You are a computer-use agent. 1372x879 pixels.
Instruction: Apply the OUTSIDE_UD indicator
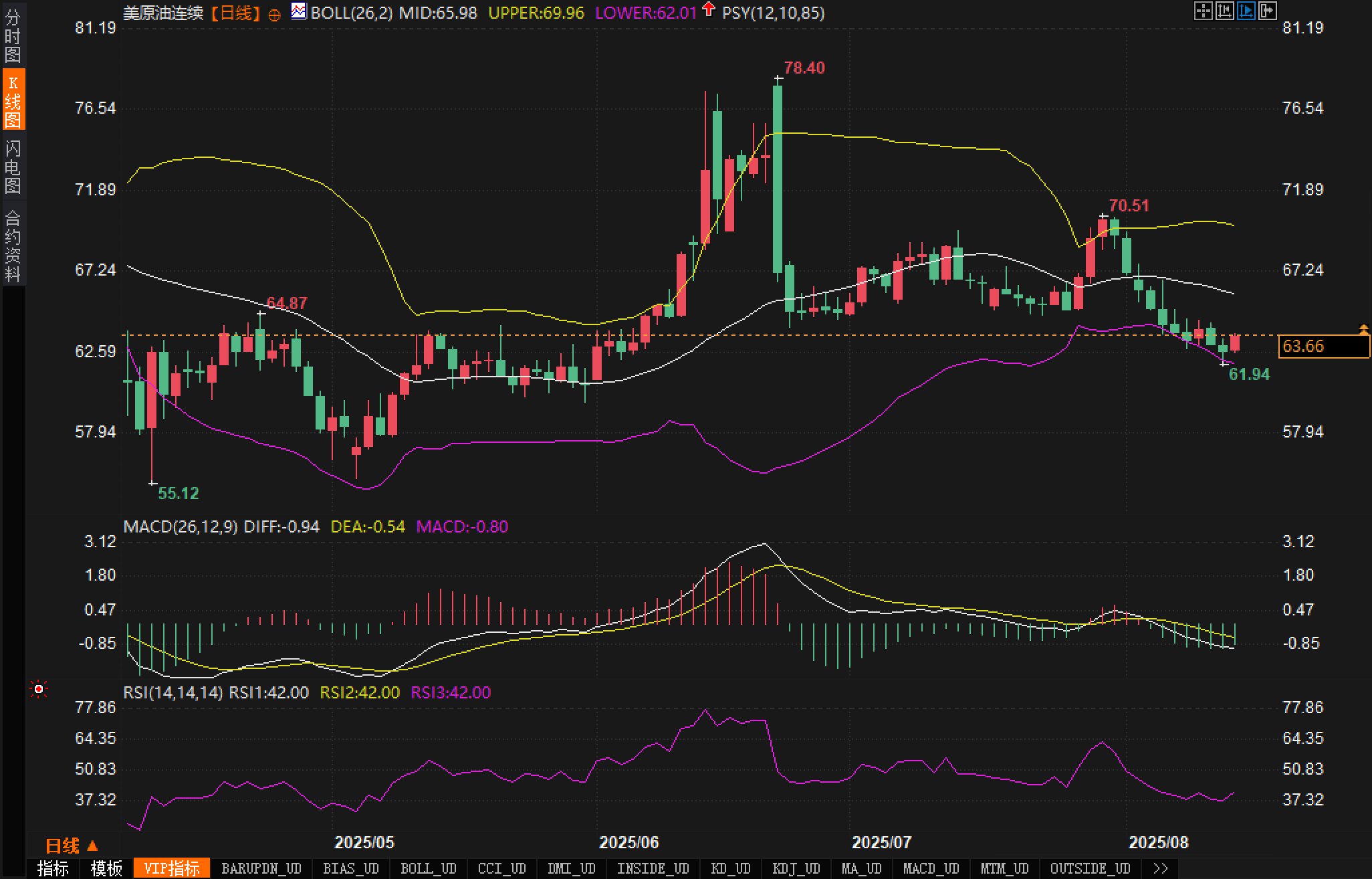tap(1090, 868)
